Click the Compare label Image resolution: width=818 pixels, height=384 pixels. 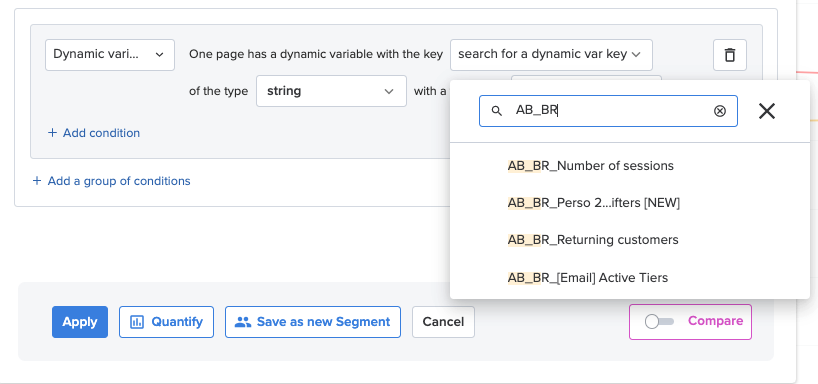click(x=715, y=321)
